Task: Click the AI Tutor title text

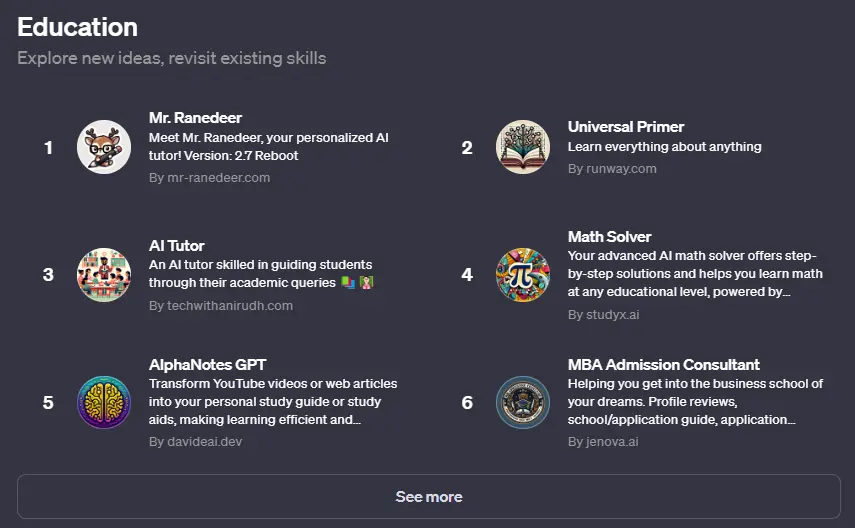Action: coord(177,245)
